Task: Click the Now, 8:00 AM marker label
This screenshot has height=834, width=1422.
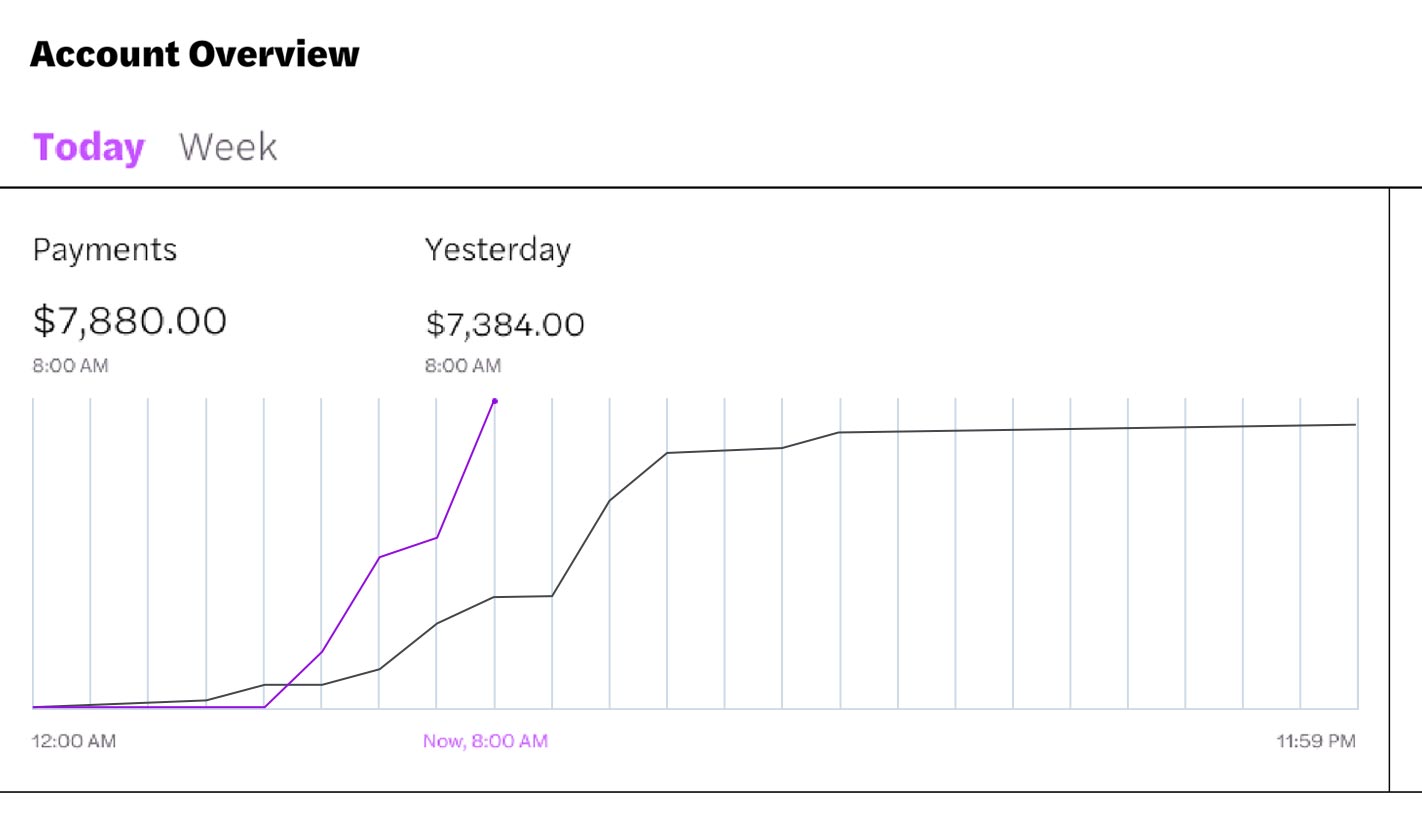Action: click(485, 741)
